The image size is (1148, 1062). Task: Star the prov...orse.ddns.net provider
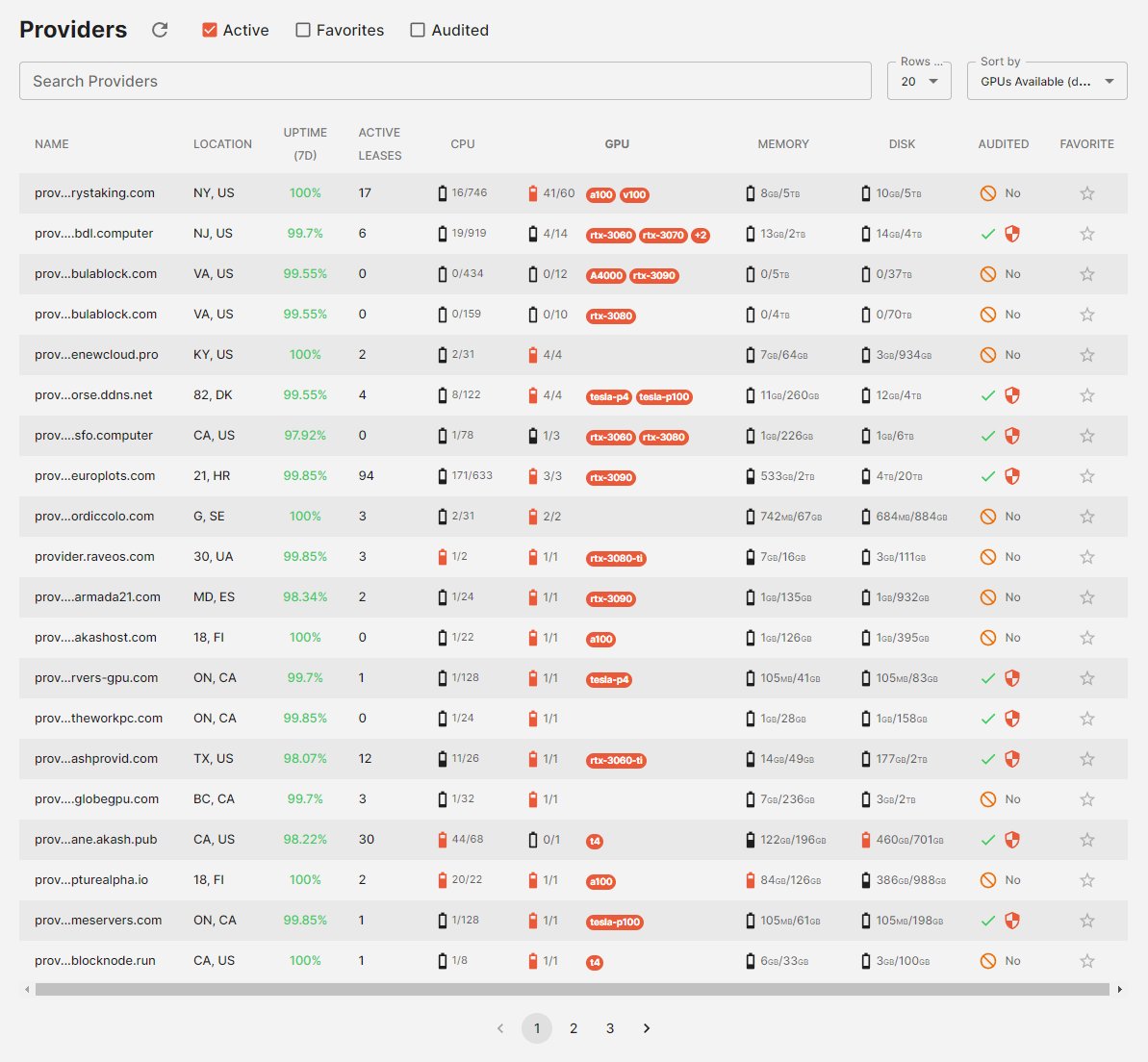(x=1087, y=395)
